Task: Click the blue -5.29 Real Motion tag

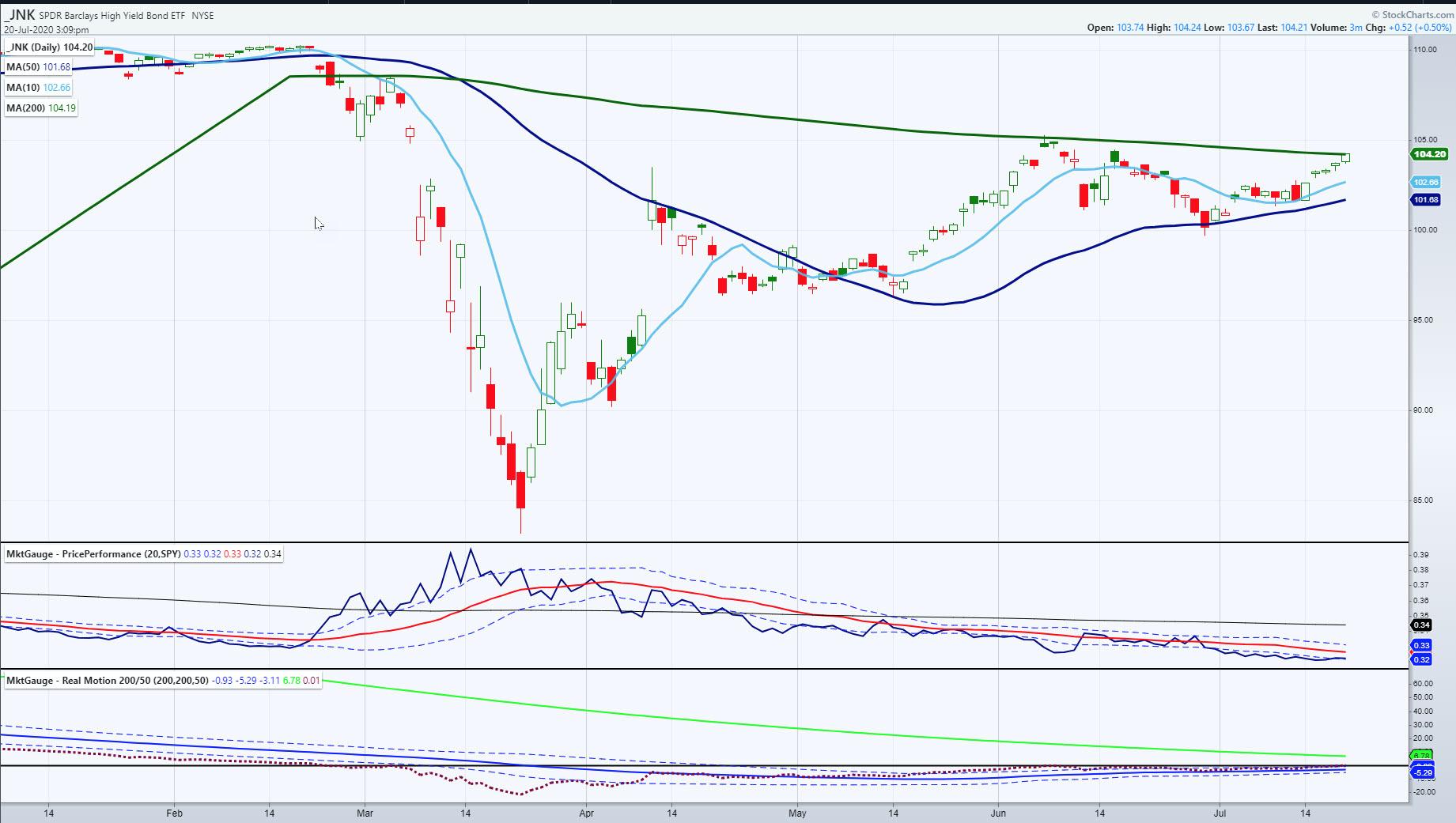Action: click(1422, 772)
